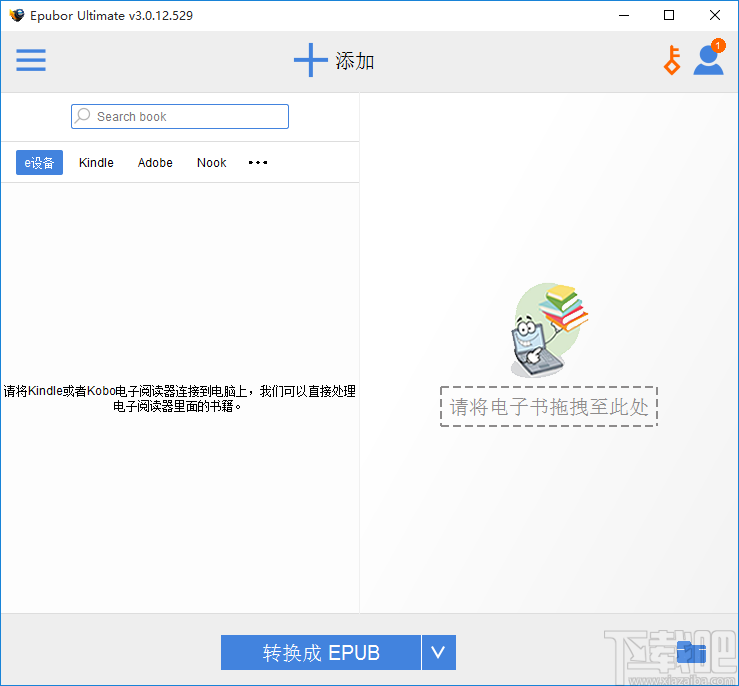Close the Epubor Ultimate window
Screen dimensions: 739x686
pos(714,15)
